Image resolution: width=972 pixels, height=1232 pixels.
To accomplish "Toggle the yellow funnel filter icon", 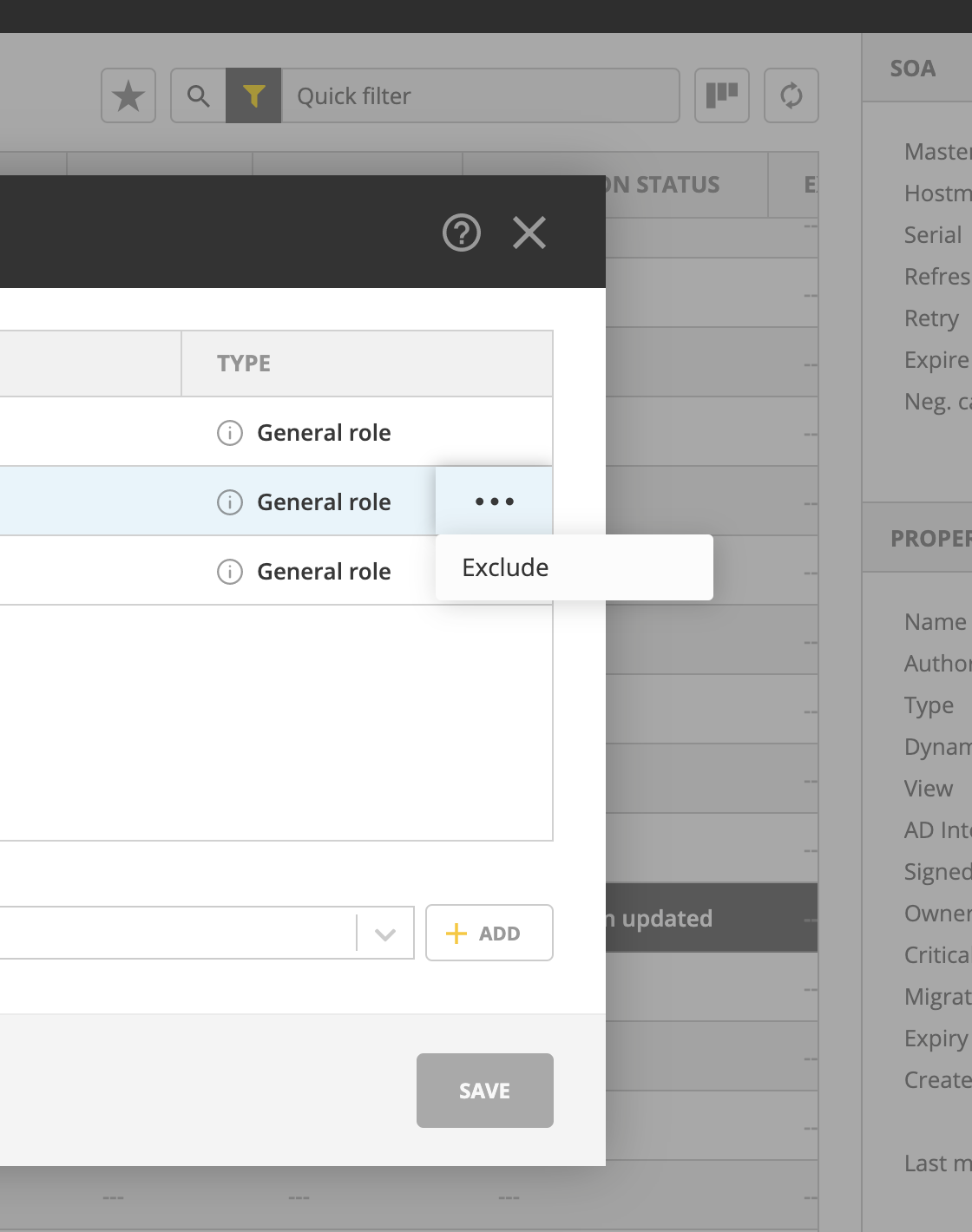I will click(253, 95).
